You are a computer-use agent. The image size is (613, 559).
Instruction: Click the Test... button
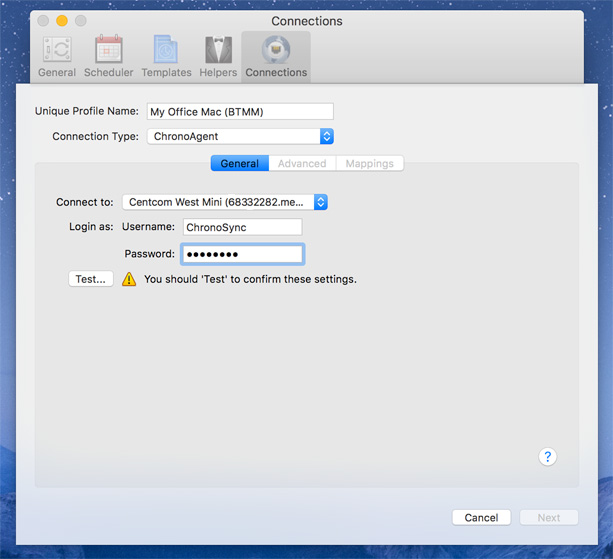tap(91, 279)
